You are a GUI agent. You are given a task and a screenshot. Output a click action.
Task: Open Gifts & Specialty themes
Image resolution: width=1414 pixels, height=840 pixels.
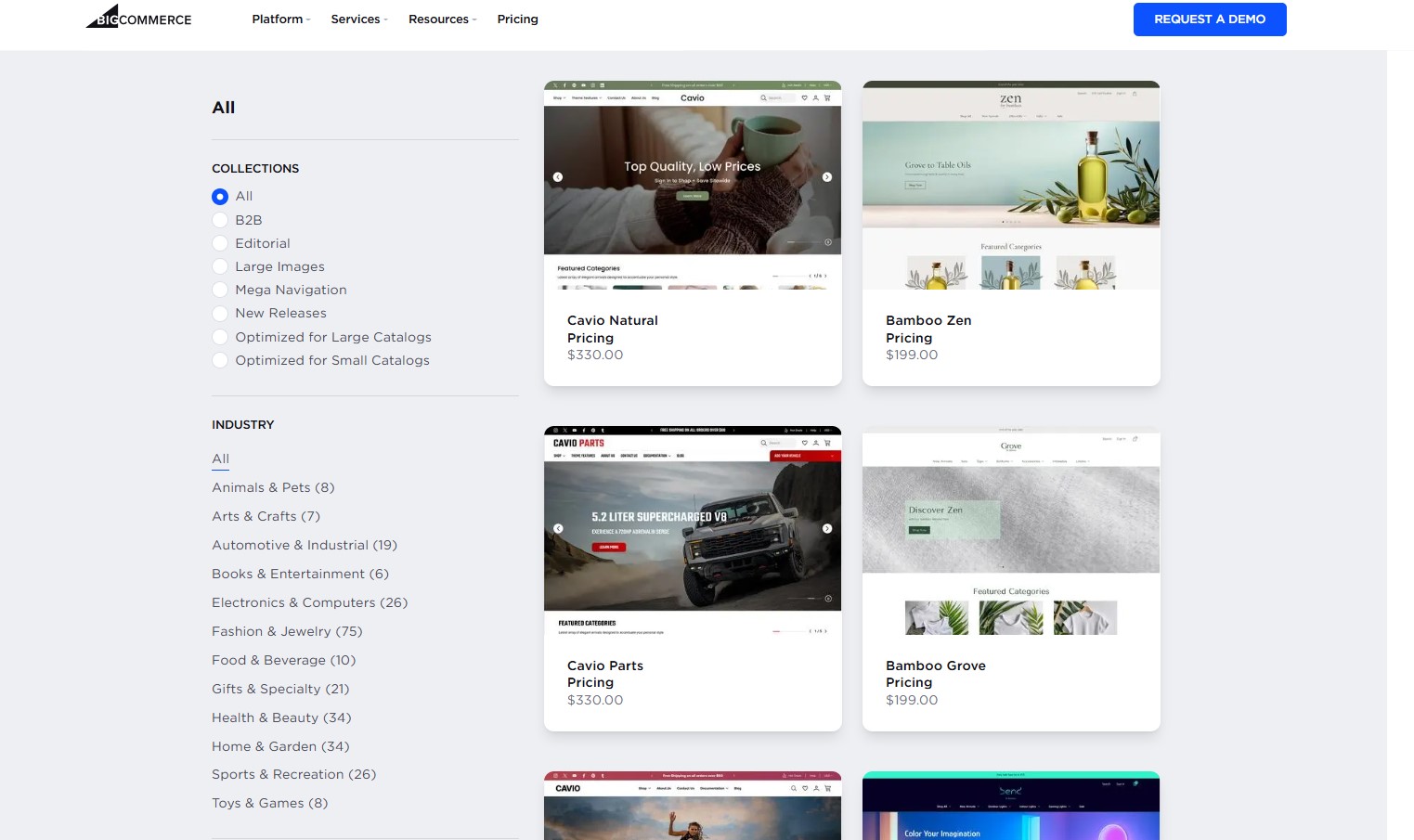coord(280,689)
